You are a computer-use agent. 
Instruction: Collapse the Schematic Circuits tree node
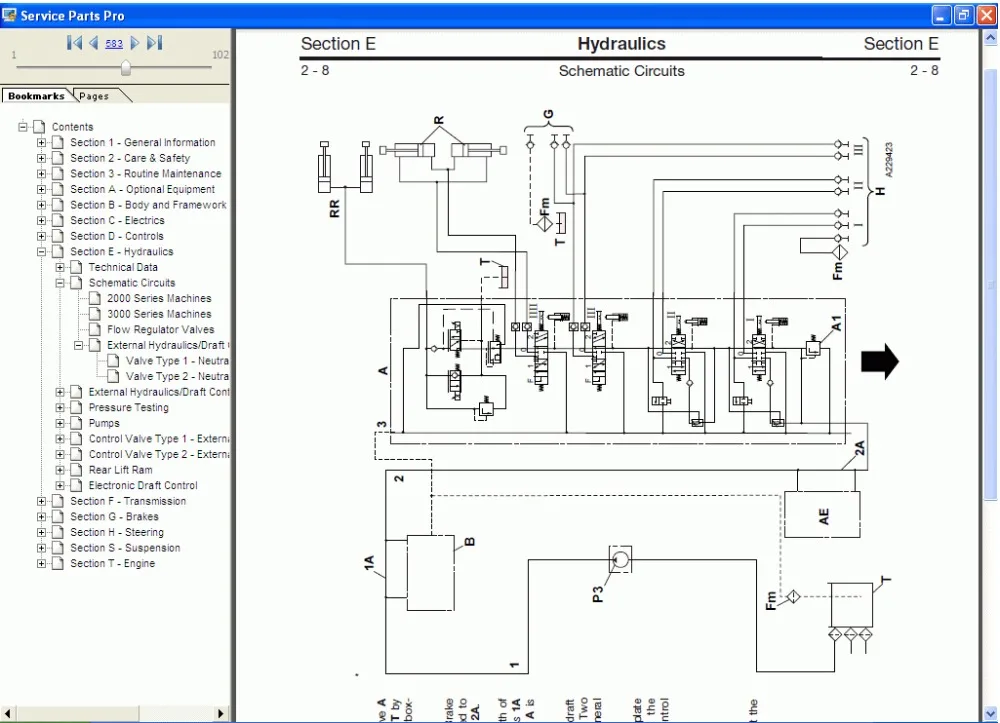click(60, 282)
